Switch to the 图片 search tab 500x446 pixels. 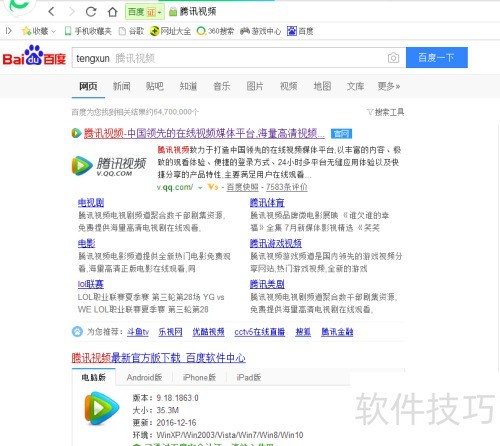(x=255, y=86)
